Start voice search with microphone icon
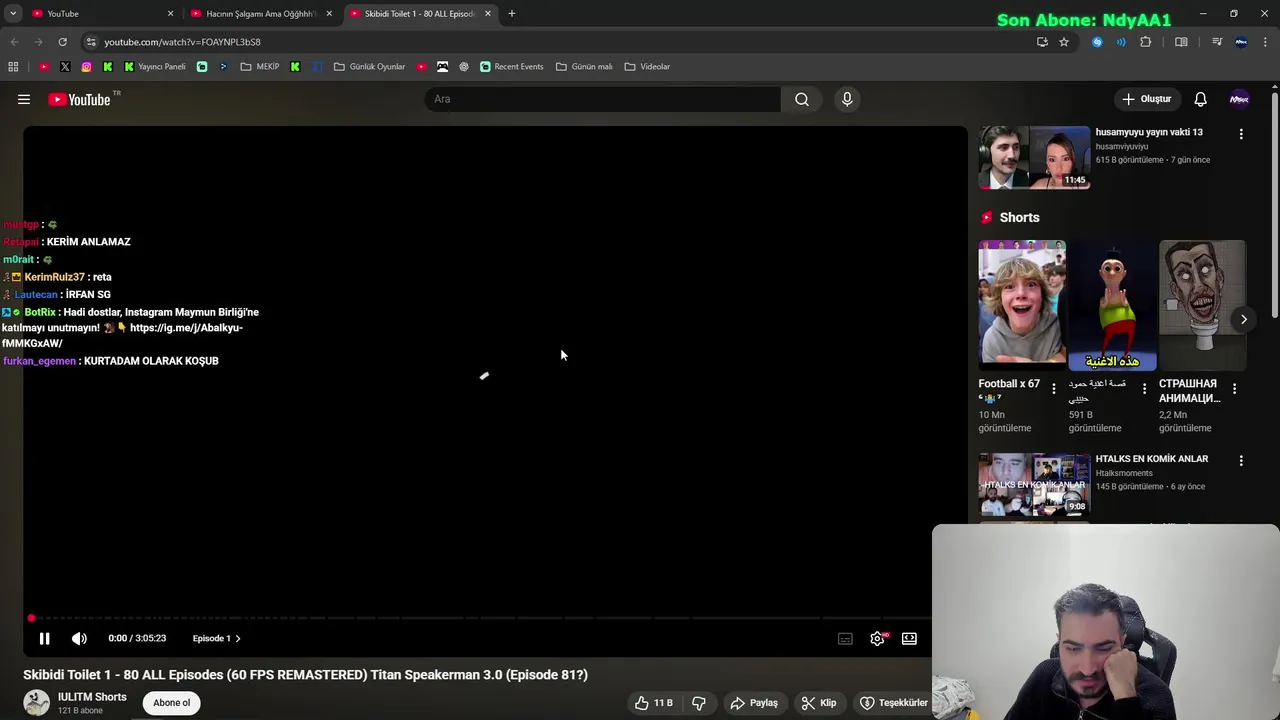Viewport: 1280px width, 720px height. pyautogui.click(x=847, y=99)
